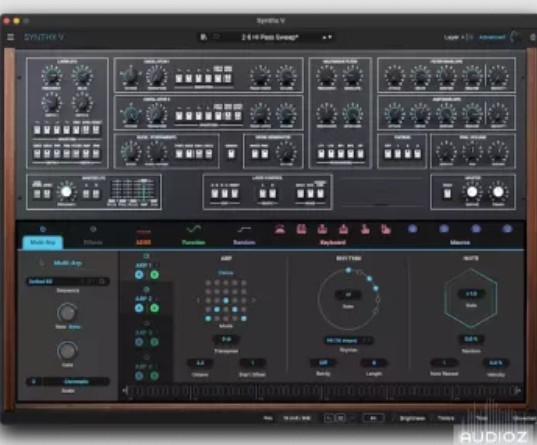Image resolution: width=537 pixels, height=445 pixels.
Task: Flip the Noise Generator White switch
Action: [x=255, y=153]
